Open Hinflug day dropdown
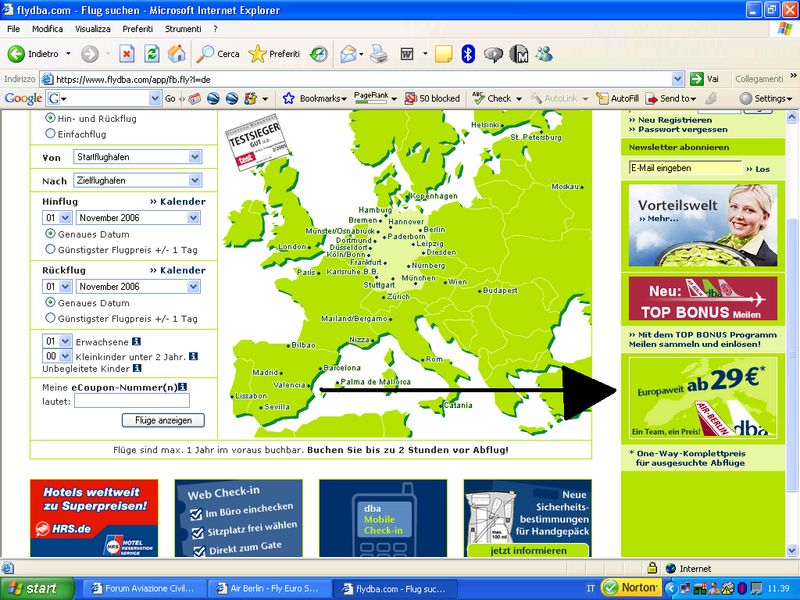Image resolution: width=800 pixels, height=600 pixels. point(57,218)
